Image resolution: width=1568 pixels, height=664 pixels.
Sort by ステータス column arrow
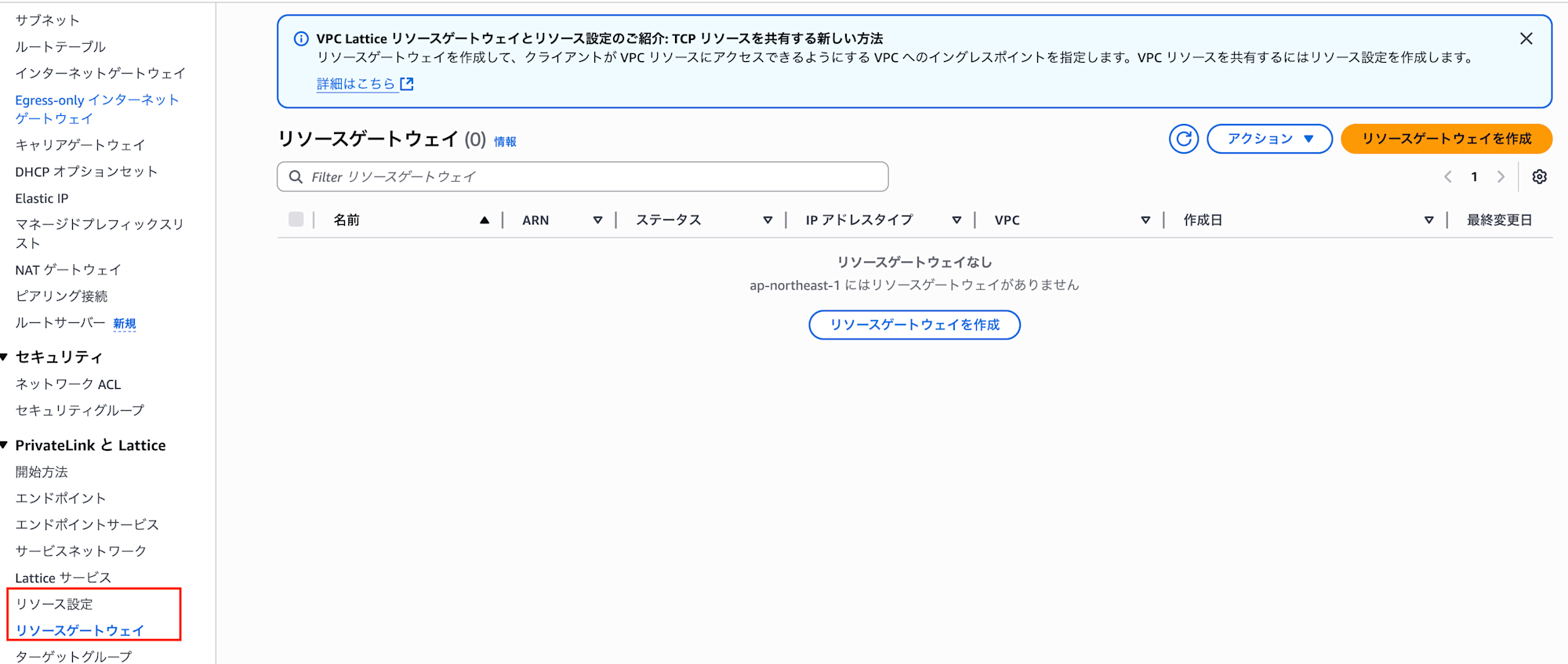pos(768,220)
